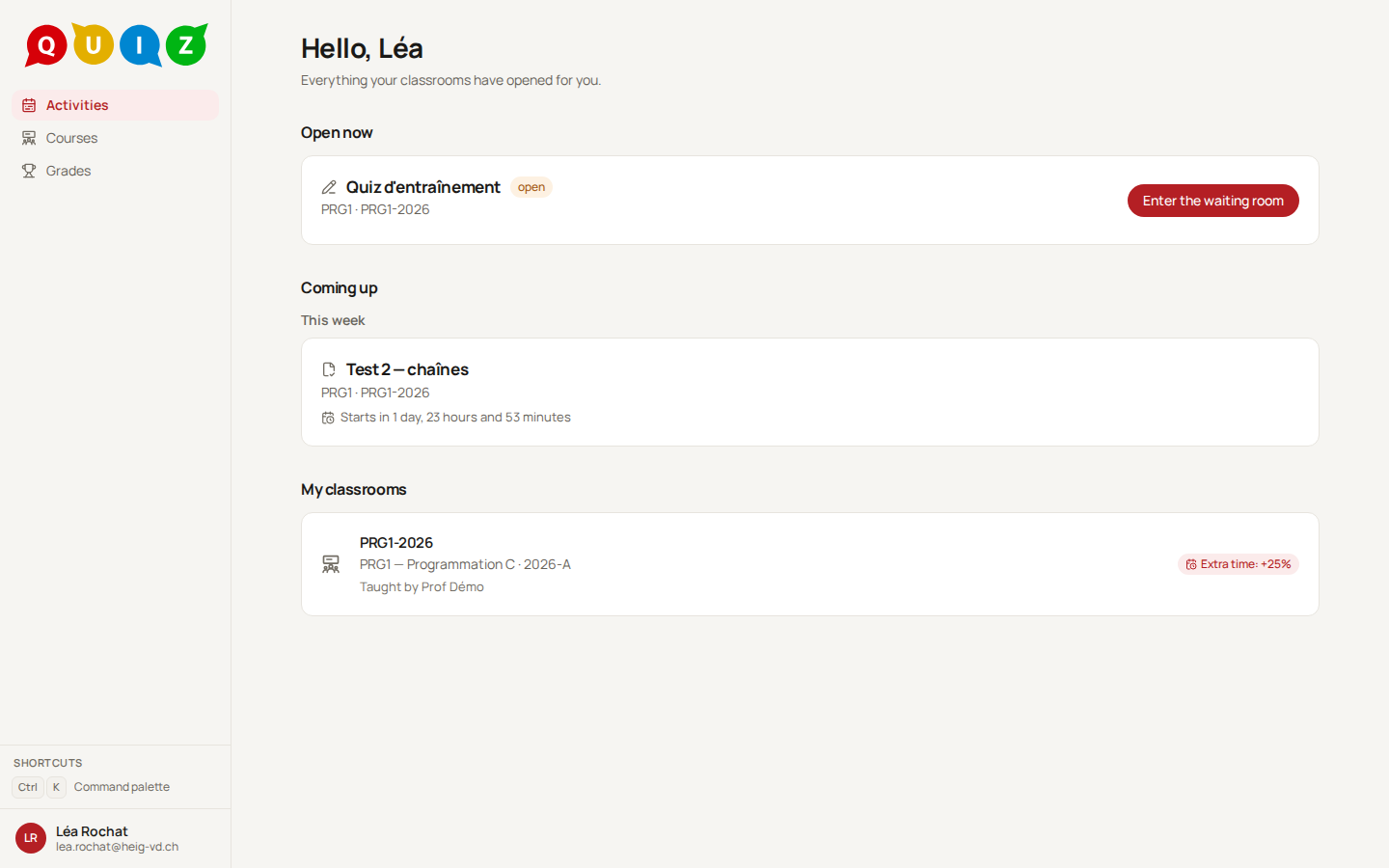Click the Activities calendar icon
Image resolution: width=1389 pixels, height=868 pixels.
coord(29,105)
